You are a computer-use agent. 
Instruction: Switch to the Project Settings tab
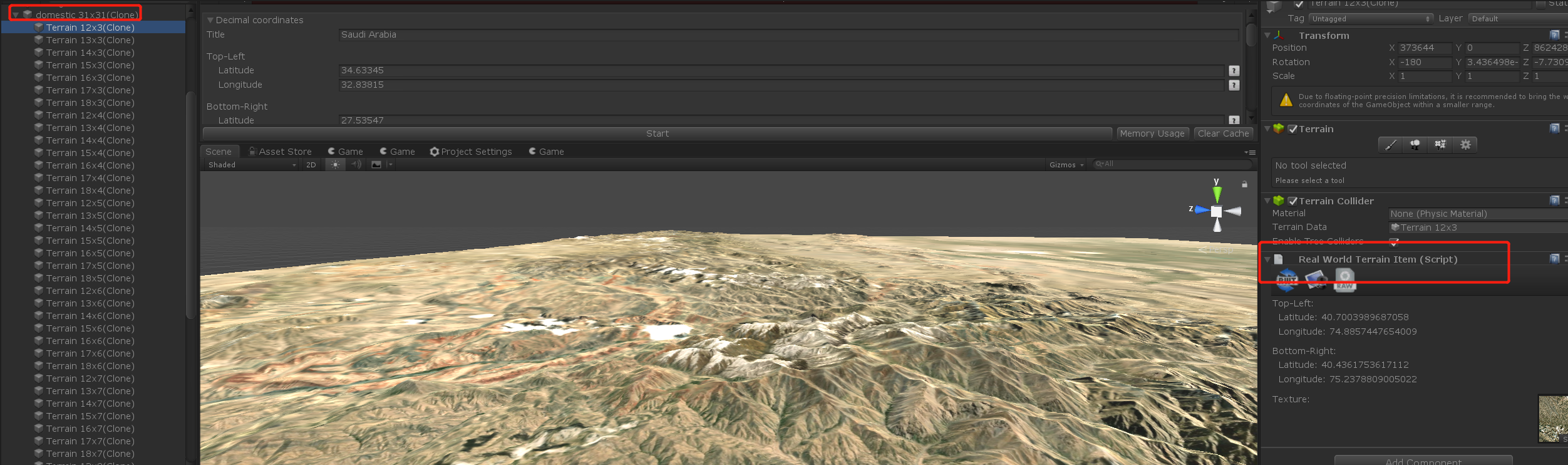click(x=471, y=152)
